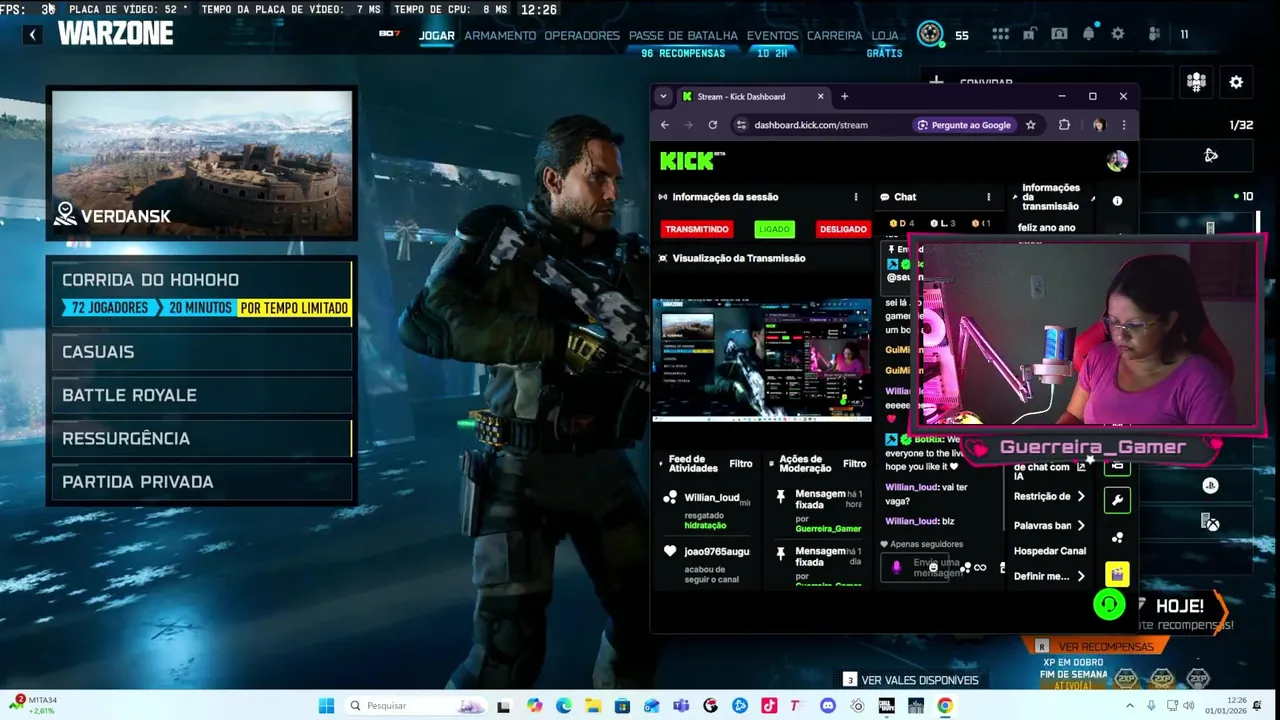Open PASSE DE BATALHA tab
The image size is (1280, 720).
point(683,35)
